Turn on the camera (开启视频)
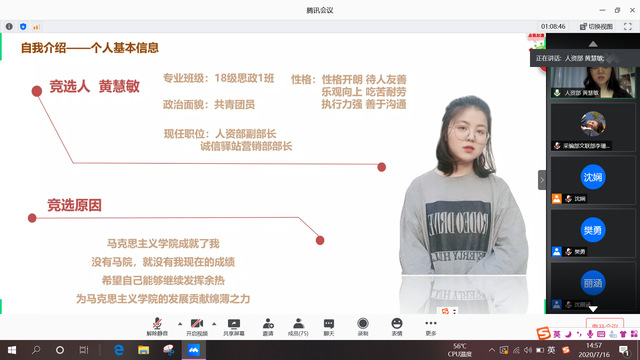 pos(197,327)
